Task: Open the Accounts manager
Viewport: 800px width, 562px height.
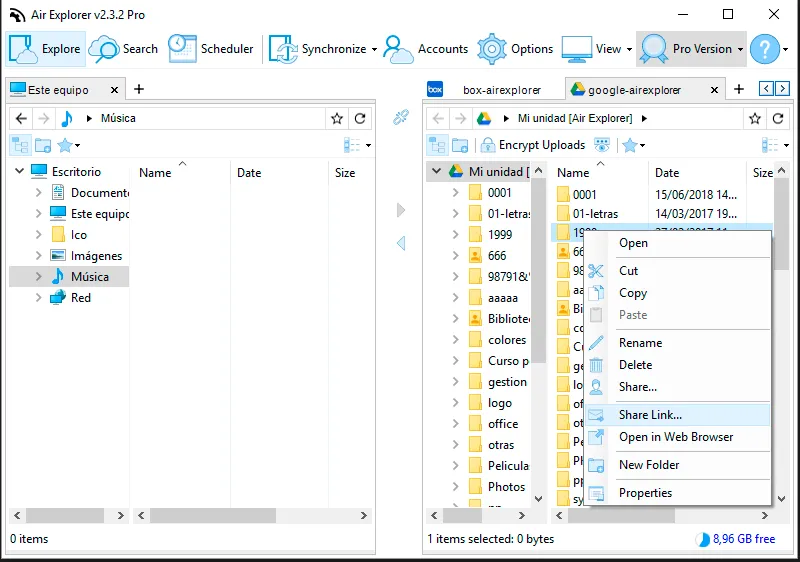Action: click(426, 49)
